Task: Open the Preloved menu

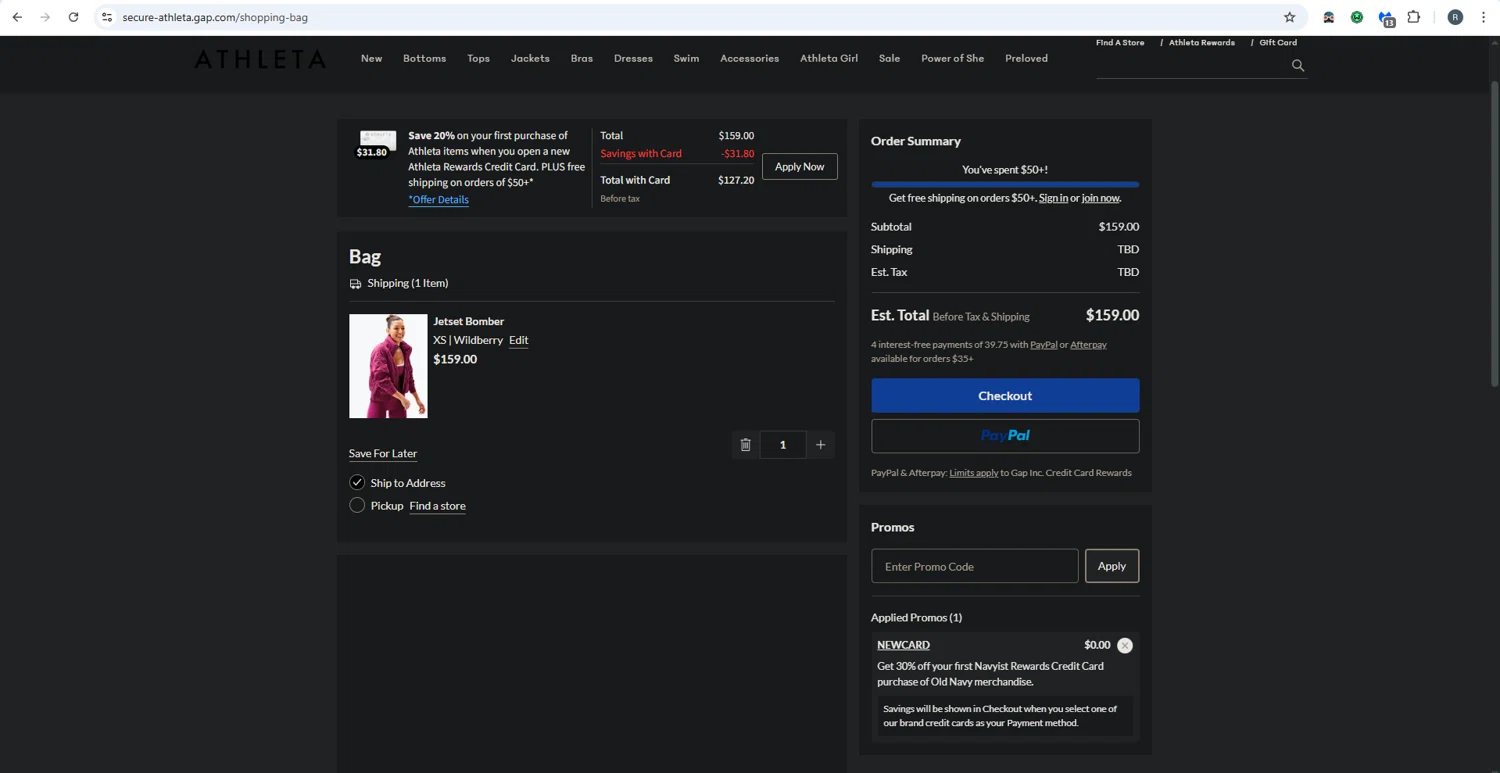Action: (1026, 58)
